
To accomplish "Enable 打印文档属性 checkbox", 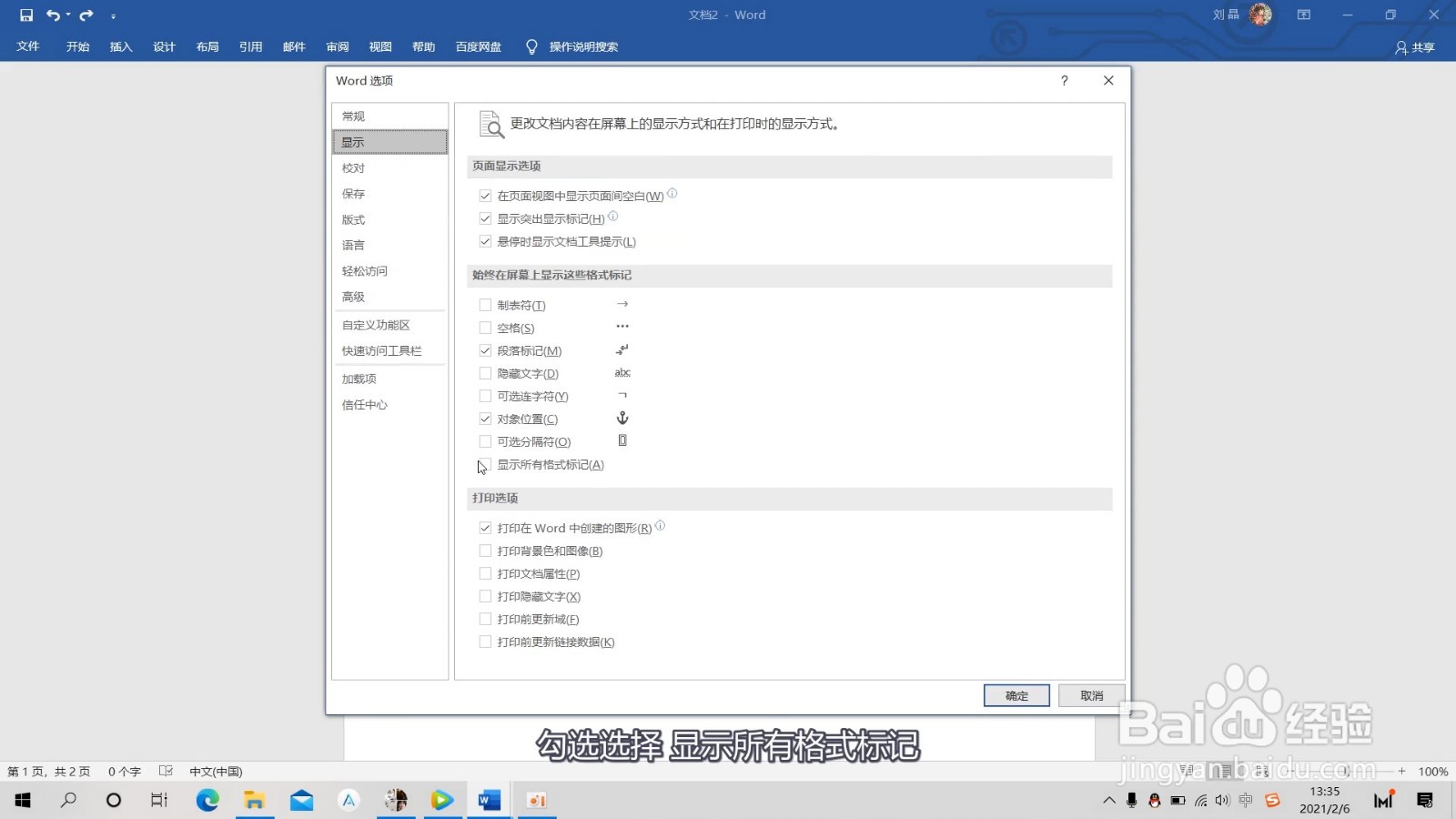I will tap(485, 573).
